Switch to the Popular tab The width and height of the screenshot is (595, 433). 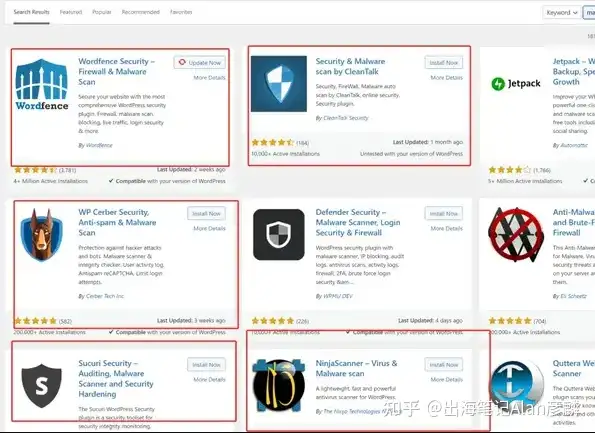pos(102,12)
